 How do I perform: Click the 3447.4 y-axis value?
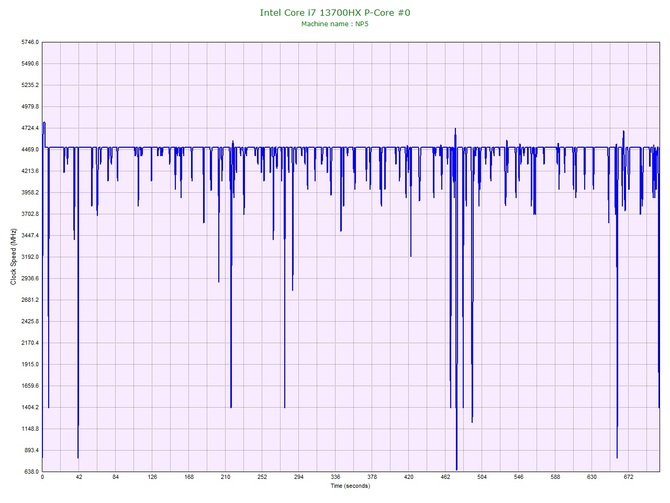pyautogui.click(x=30, y=235)
